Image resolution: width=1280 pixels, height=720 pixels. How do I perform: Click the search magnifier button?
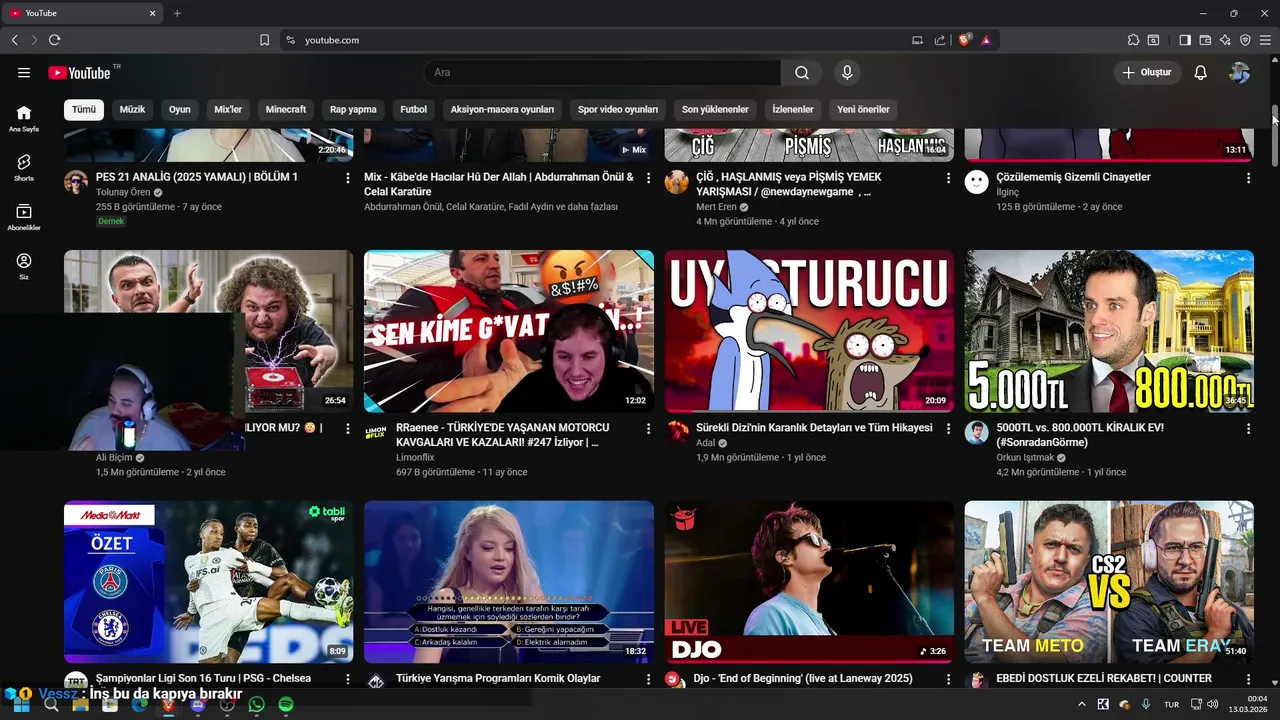802,72
